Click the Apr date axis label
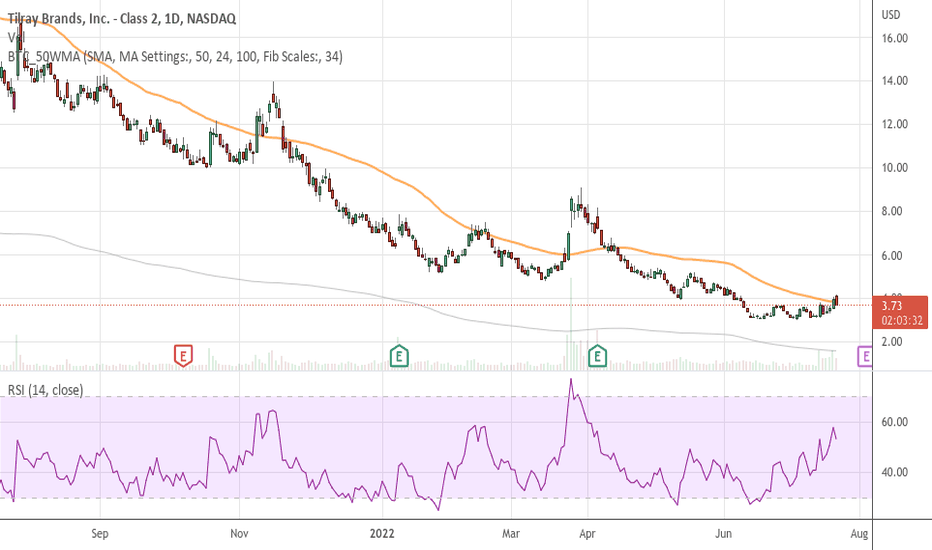The height and width of the screenshot is (550, 932). (587, 533)
